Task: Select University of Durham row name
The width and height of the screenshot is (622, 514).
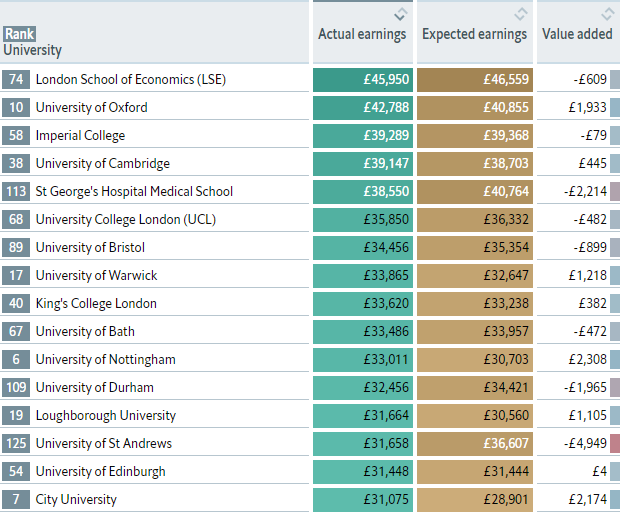Action: (x=95, y=387)
